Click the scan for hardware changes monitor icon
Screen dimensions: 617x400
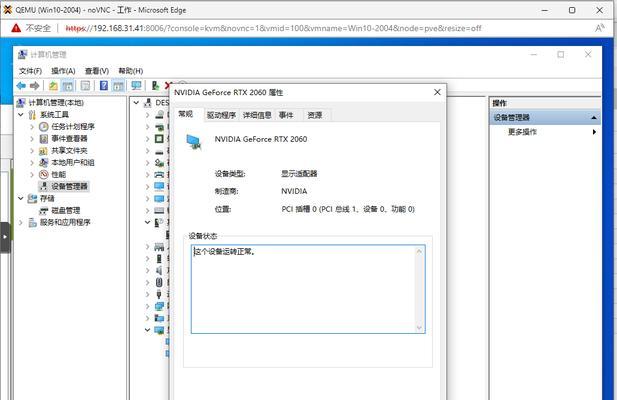pyautogui.click(x=136, y=85)
